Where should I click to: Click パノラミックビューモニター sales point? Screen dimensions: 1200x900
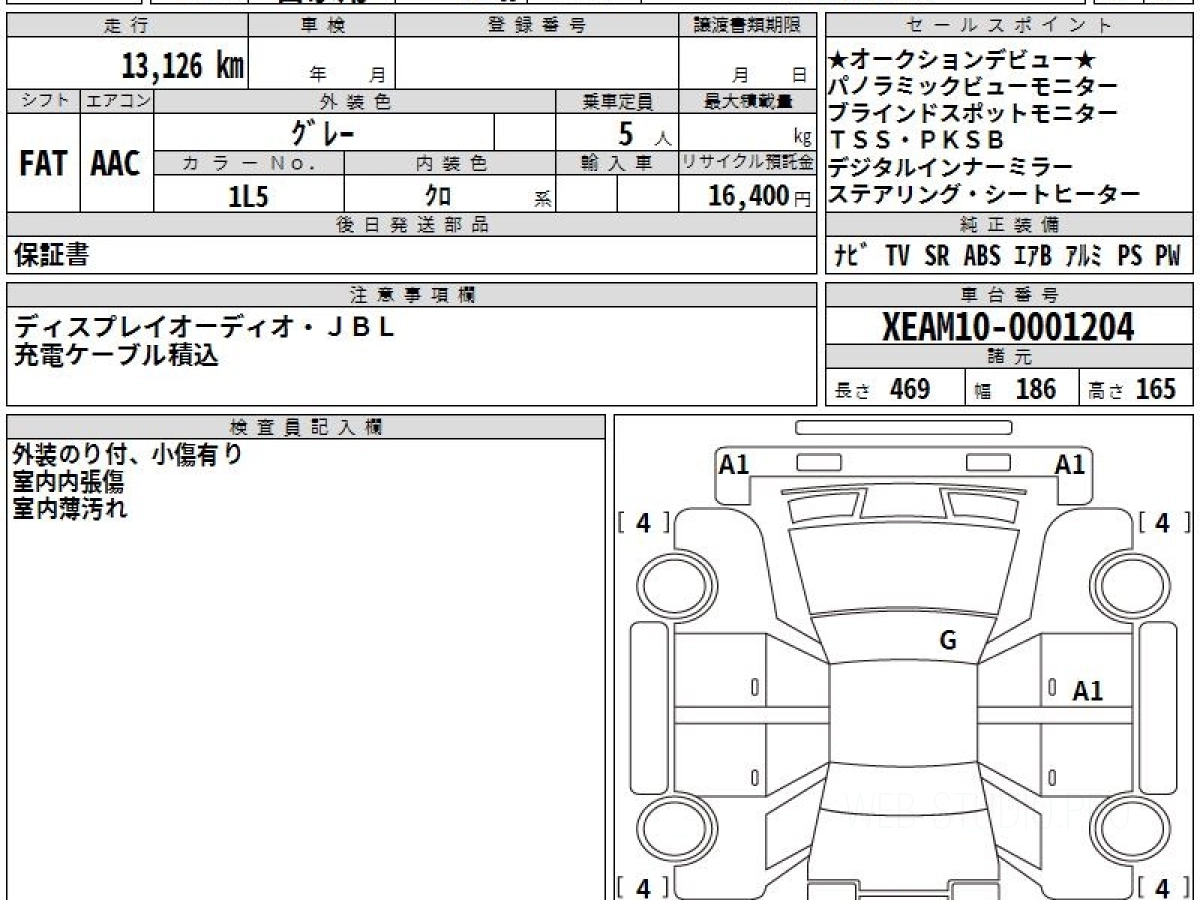(x=974, y=87)
